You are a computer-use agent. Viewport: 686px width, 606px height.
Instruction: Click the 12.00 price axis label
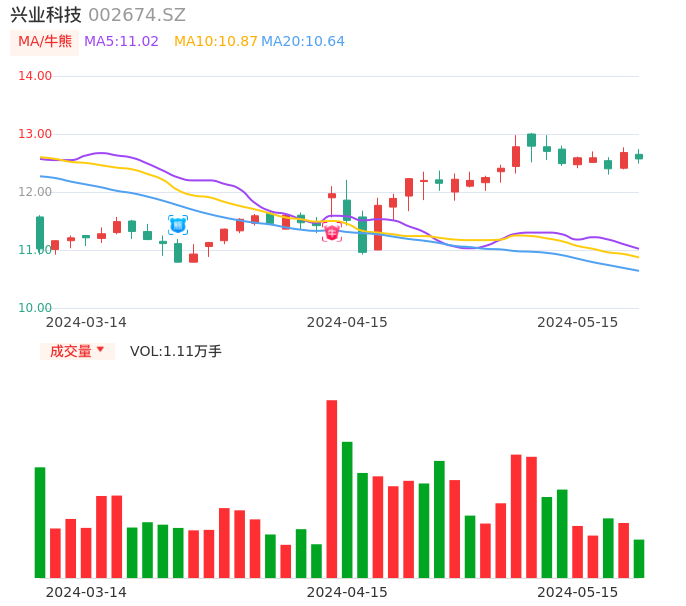click(35, 192)
